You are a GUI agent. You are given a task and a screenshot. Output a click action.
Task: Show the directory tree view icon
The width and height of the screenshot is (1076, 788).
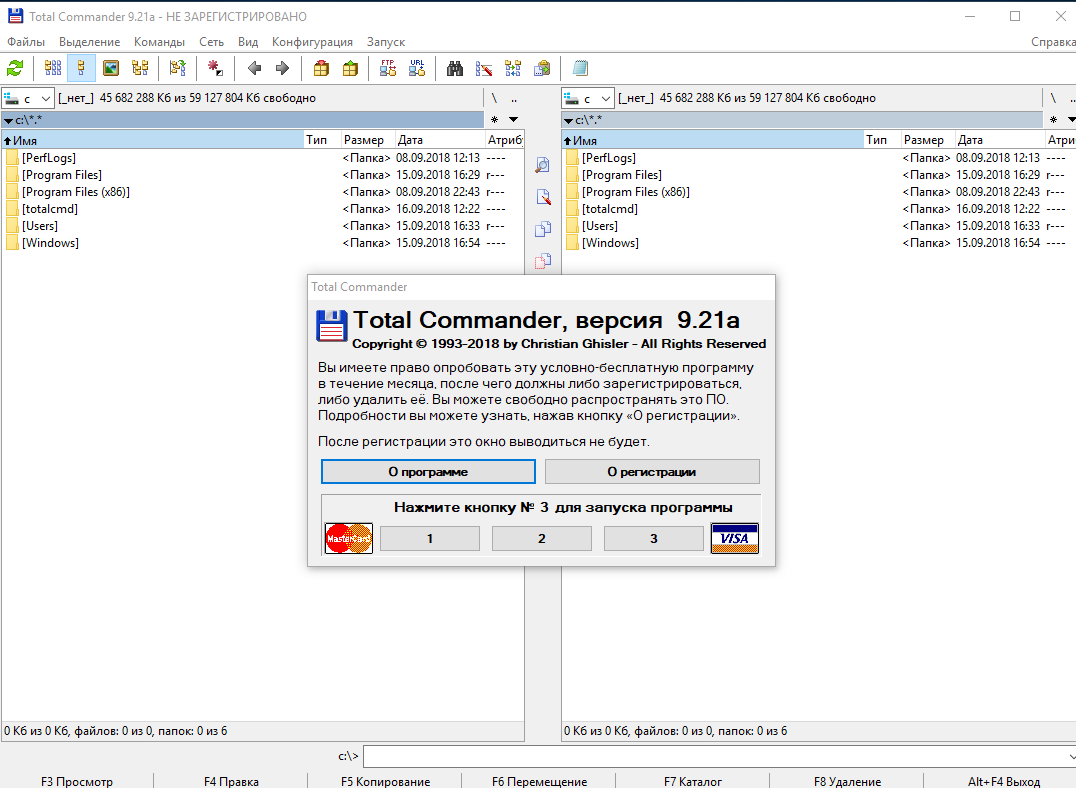[x=140, y=68]
